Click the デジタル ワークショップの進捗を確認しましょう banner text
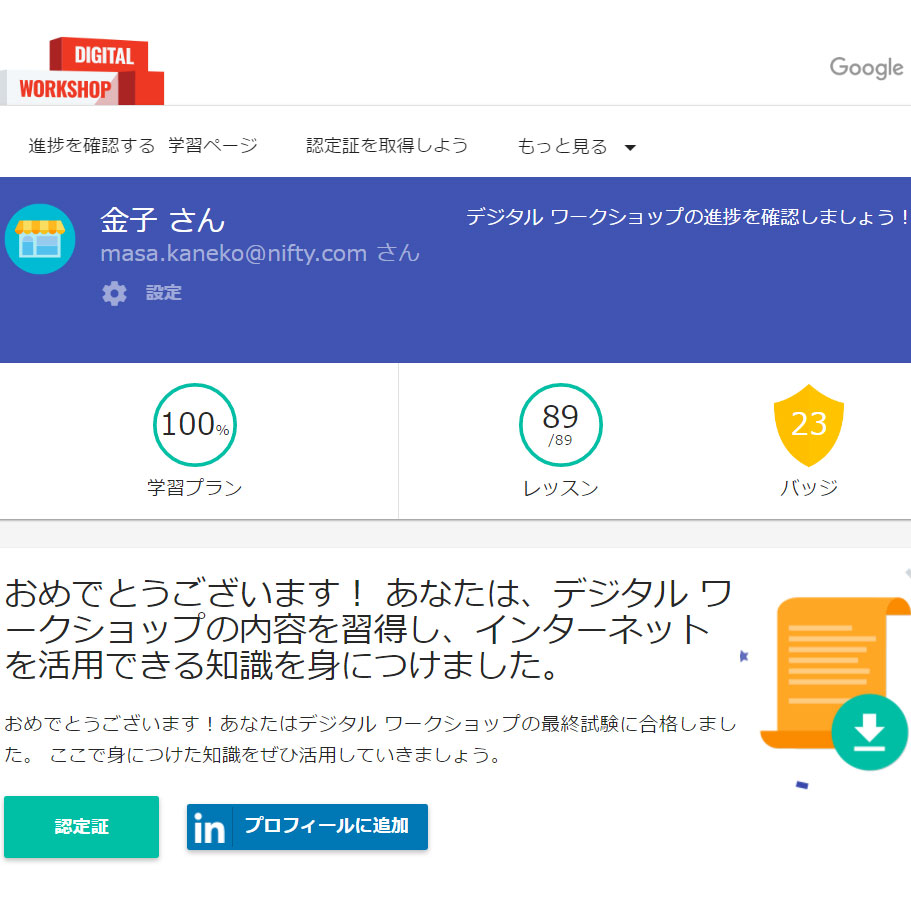Screen dimensions: 911x911 687,217
